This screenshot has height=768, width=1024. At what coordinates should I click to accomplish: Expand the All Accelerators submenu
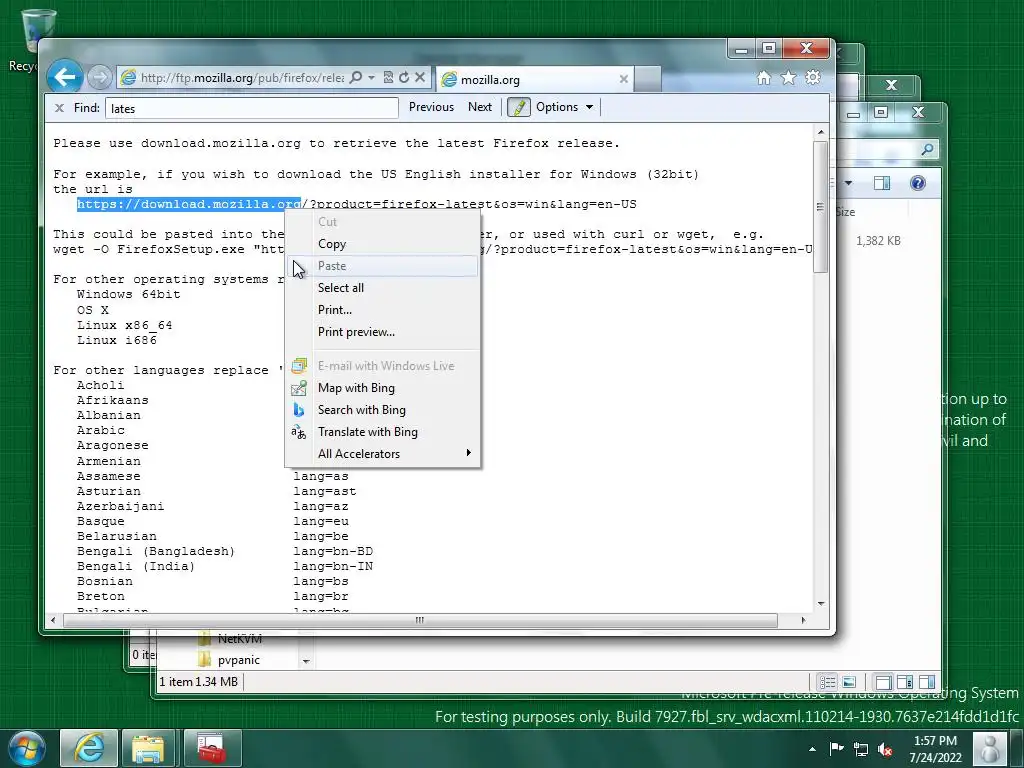[x=381, y=454]
